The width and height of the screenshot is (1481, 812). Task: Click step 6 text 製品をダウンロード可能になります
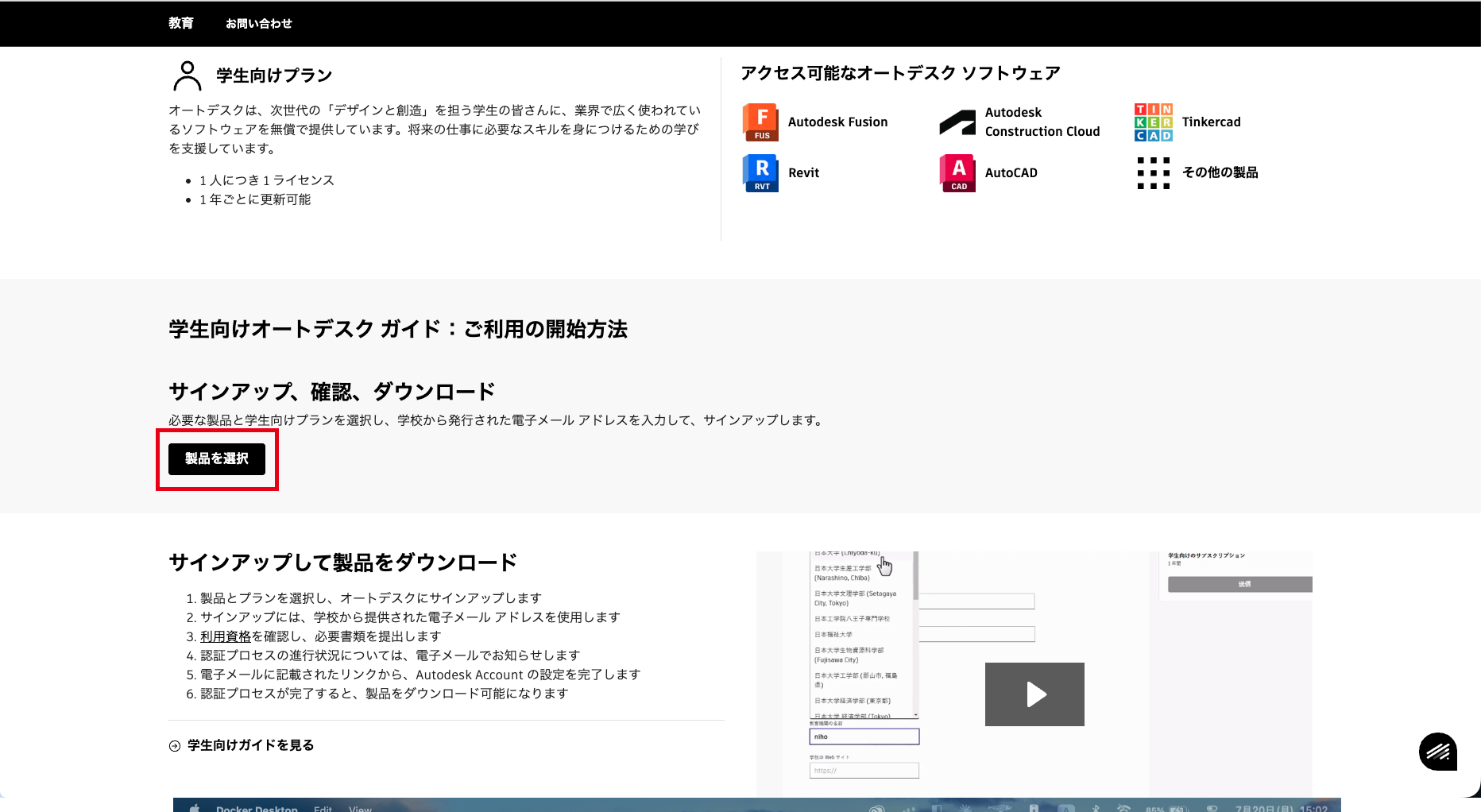pos(467,694)
